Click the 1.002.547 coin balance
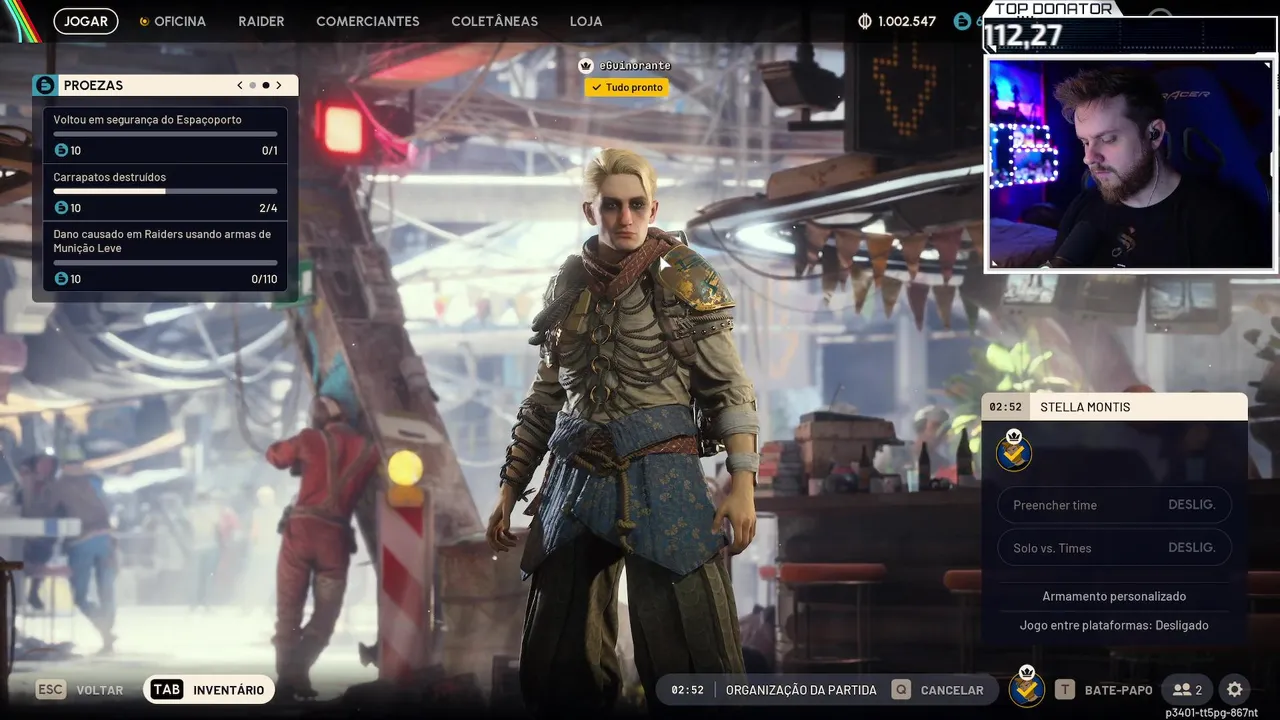Viewport: 1280px width, 720px height. coord(907,21)
